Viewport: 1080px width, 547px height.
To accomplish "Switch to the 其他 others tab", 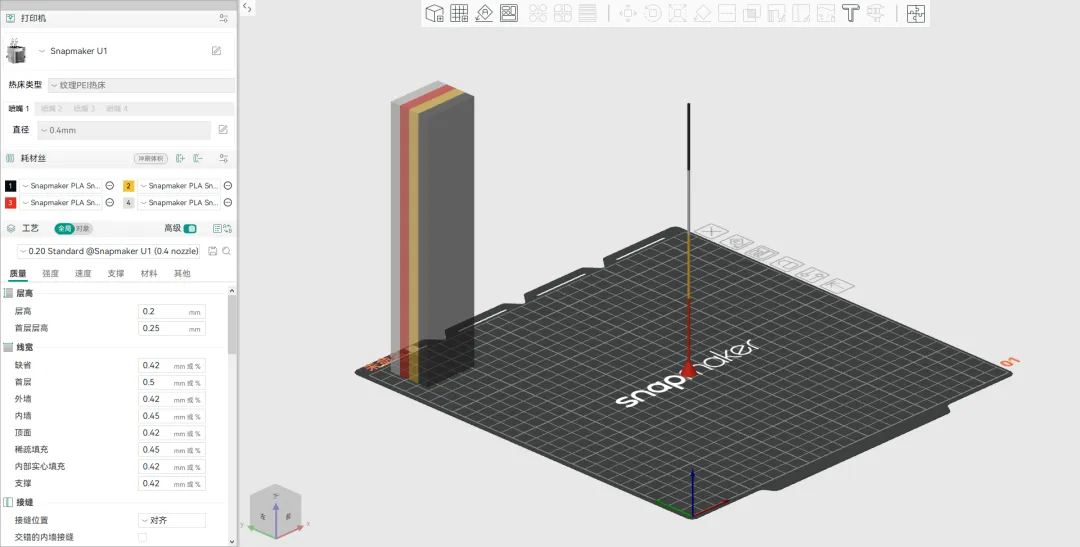I will (x=182, y=274).
